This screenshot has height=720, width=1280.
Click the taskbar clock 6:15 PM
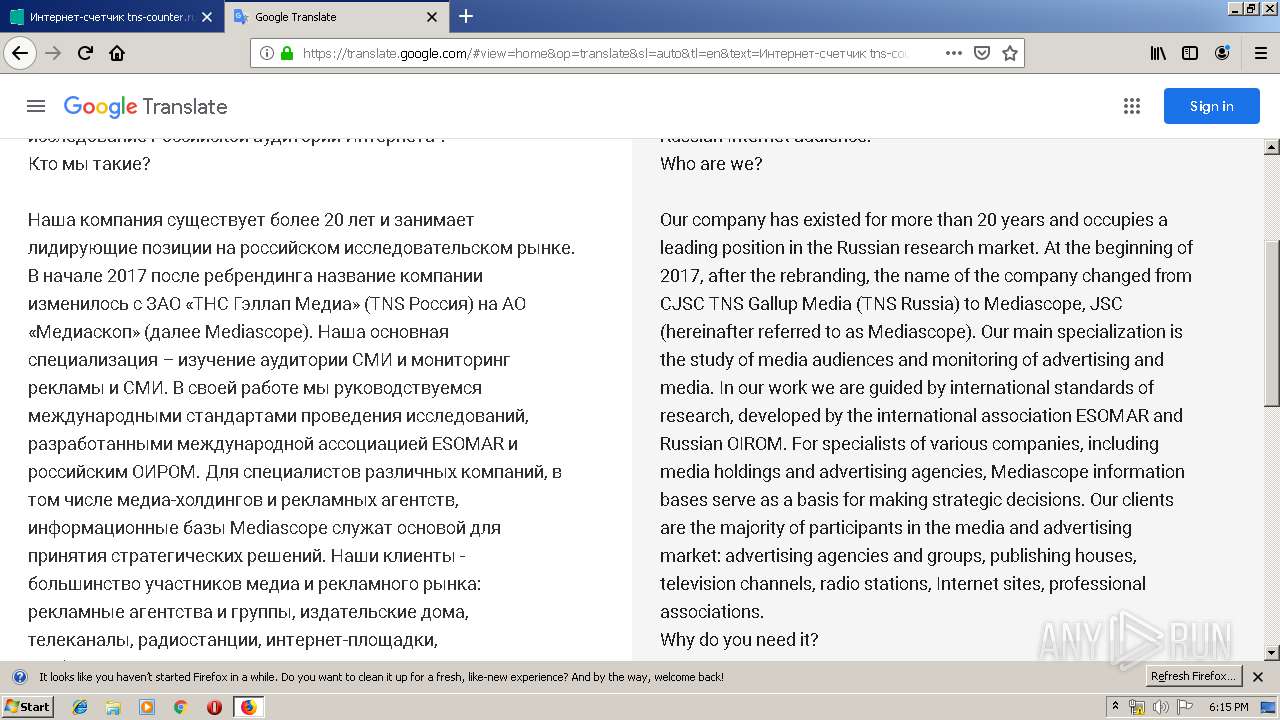[x=1229, y=707]
